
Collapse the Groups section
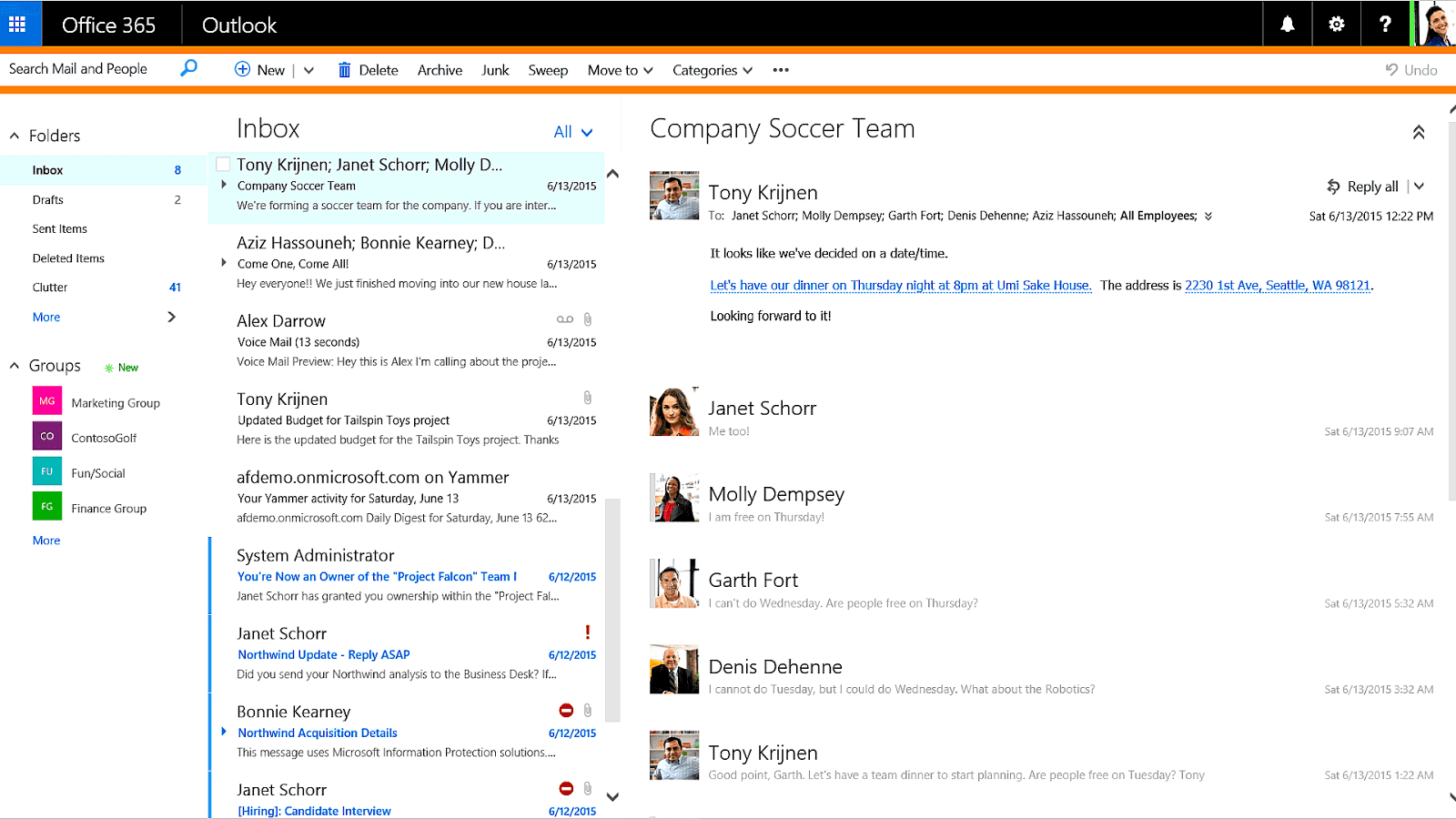tap(15, 366)
